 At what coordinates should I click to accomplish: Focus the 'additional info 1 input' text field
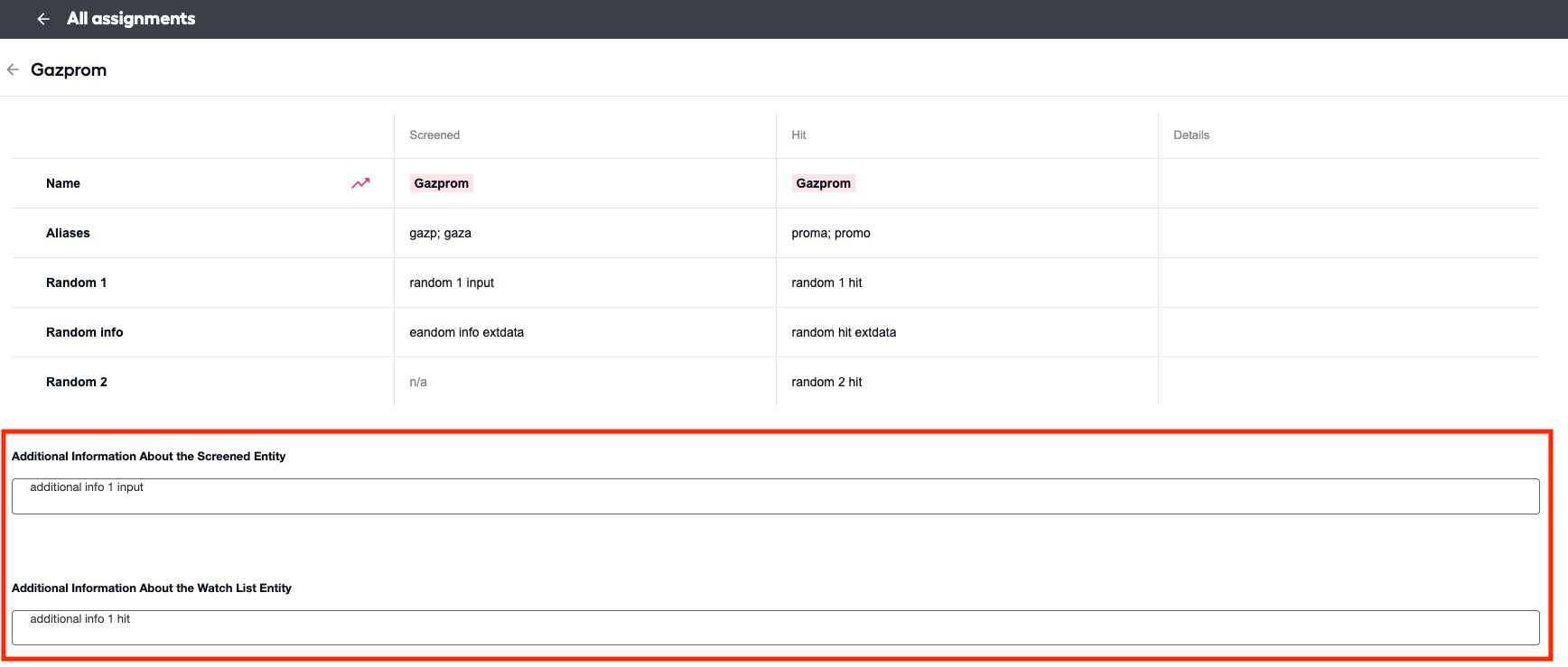(x=775, y=496)
